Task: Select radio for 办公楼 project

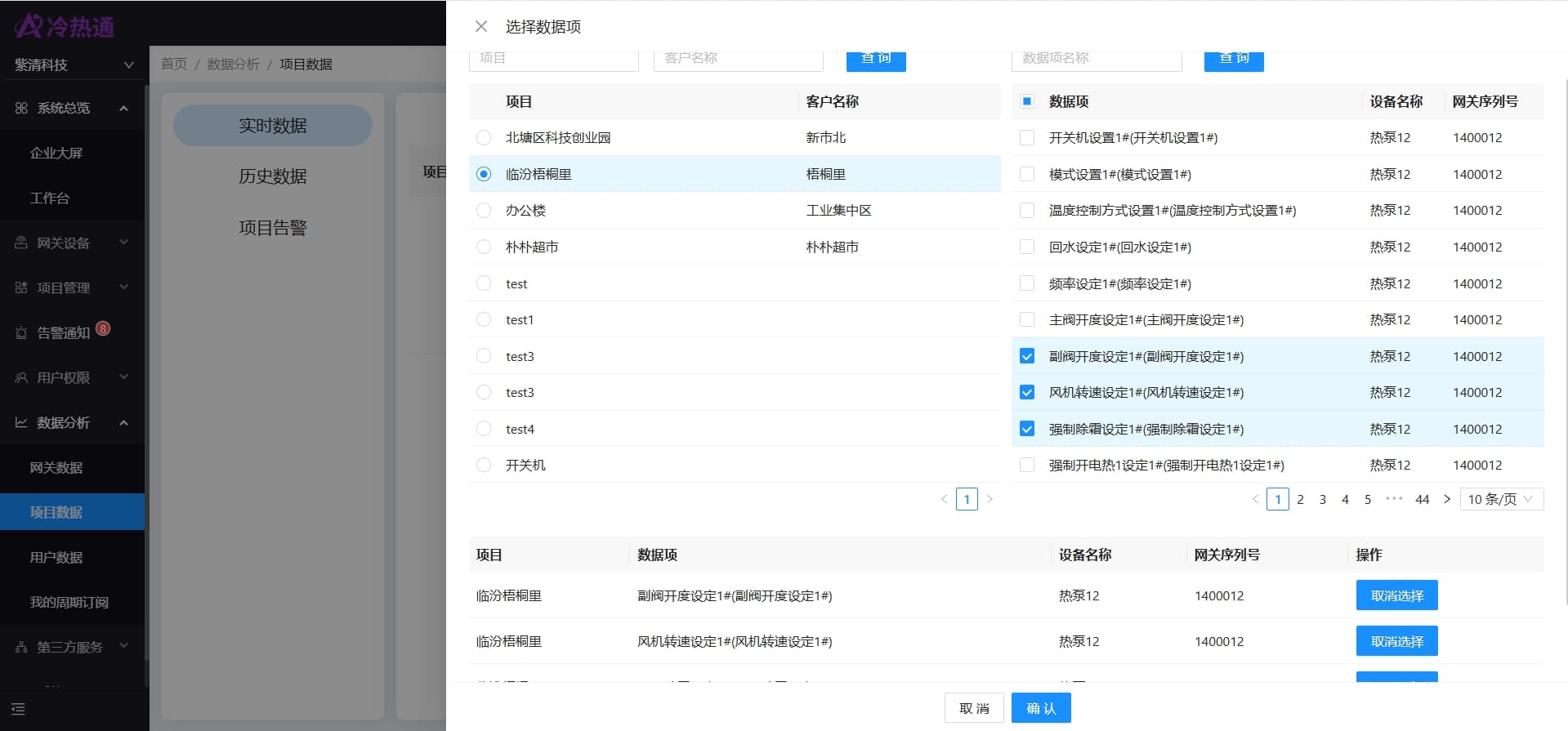Action: [x=484, y=211]
